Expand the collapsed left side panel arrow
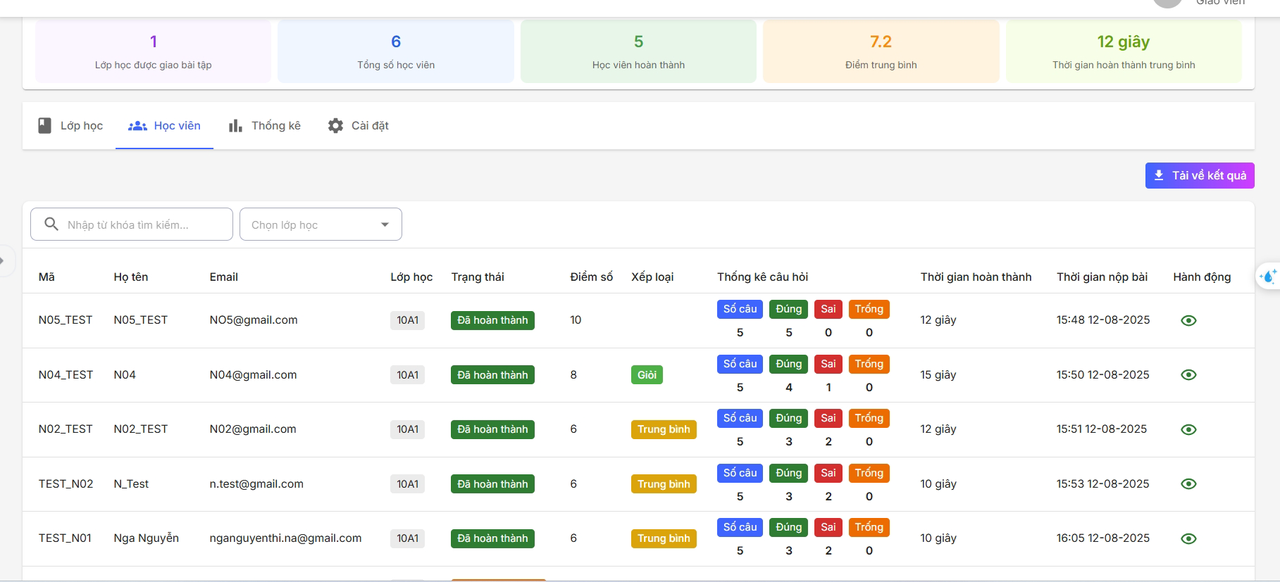The width and height of the screenshot is (1280, 582). coord(3,260)
